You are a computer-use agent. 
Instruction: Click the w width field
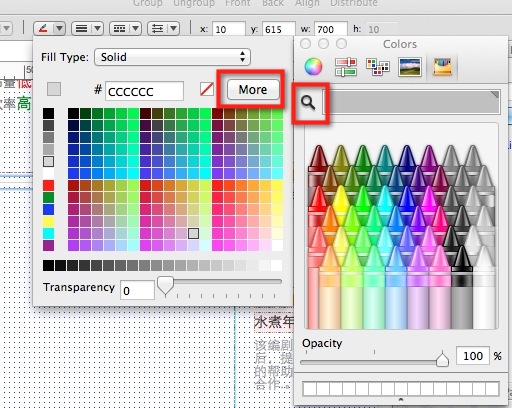coord(331,29)
